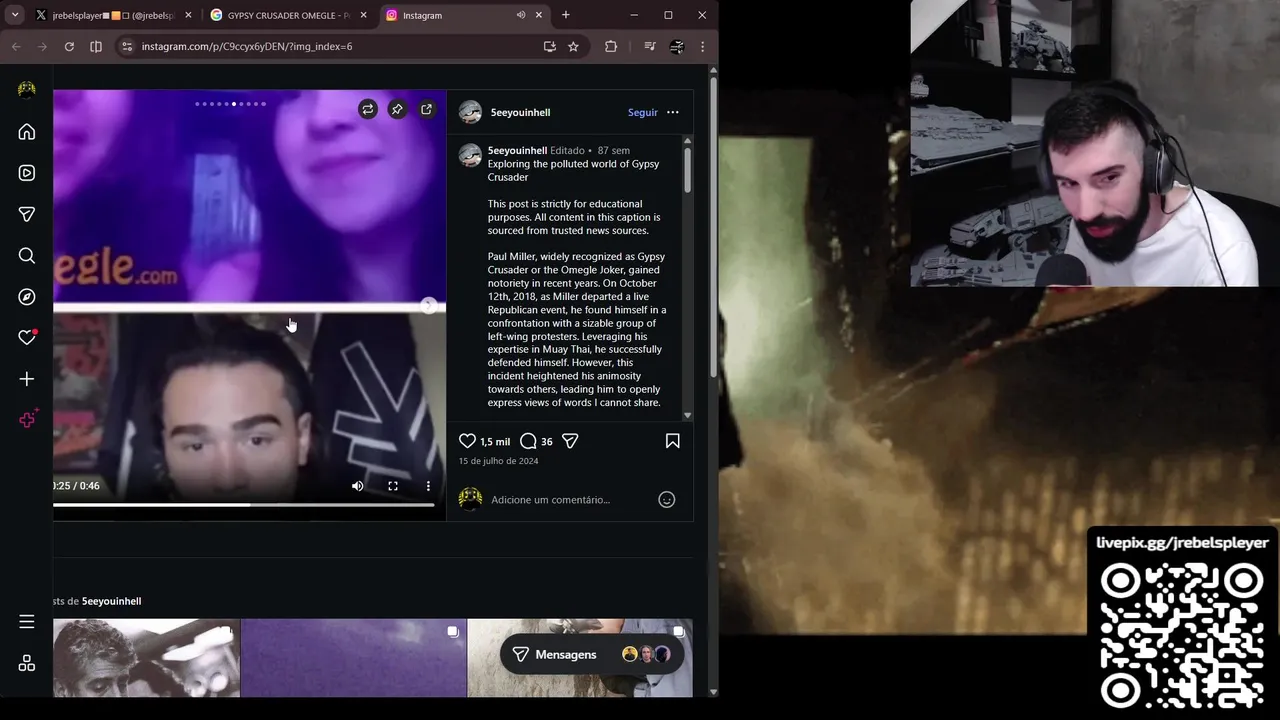This screenshot has height=720, width=1280.
Task: View site information icon beside the URL
Action: (125, 46)
